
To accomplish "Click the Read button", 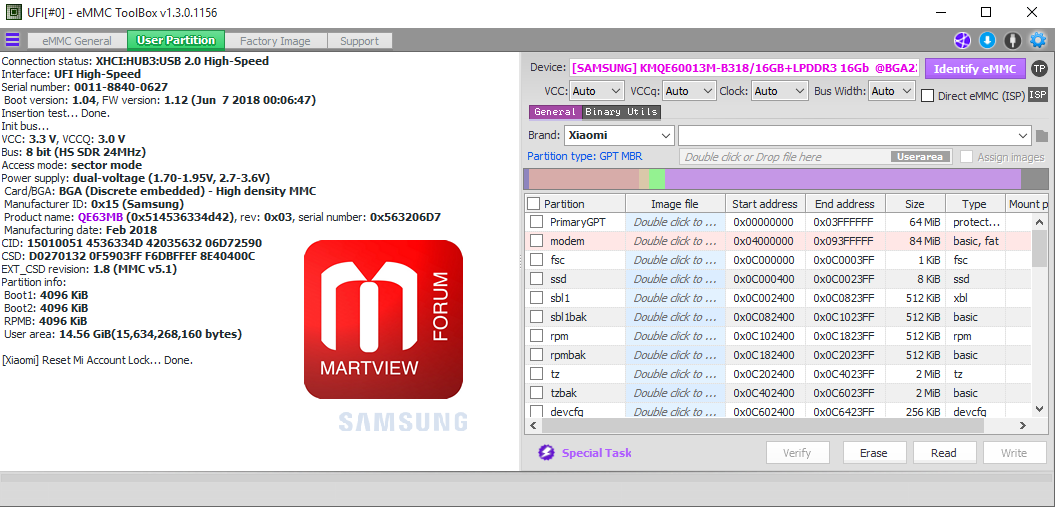I will tap(943, 453).
